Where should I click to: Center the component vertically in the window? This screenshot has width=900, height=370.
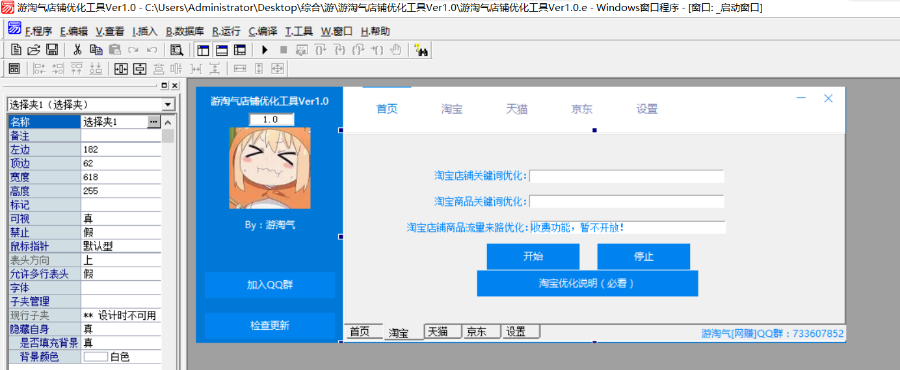point(139,69)
